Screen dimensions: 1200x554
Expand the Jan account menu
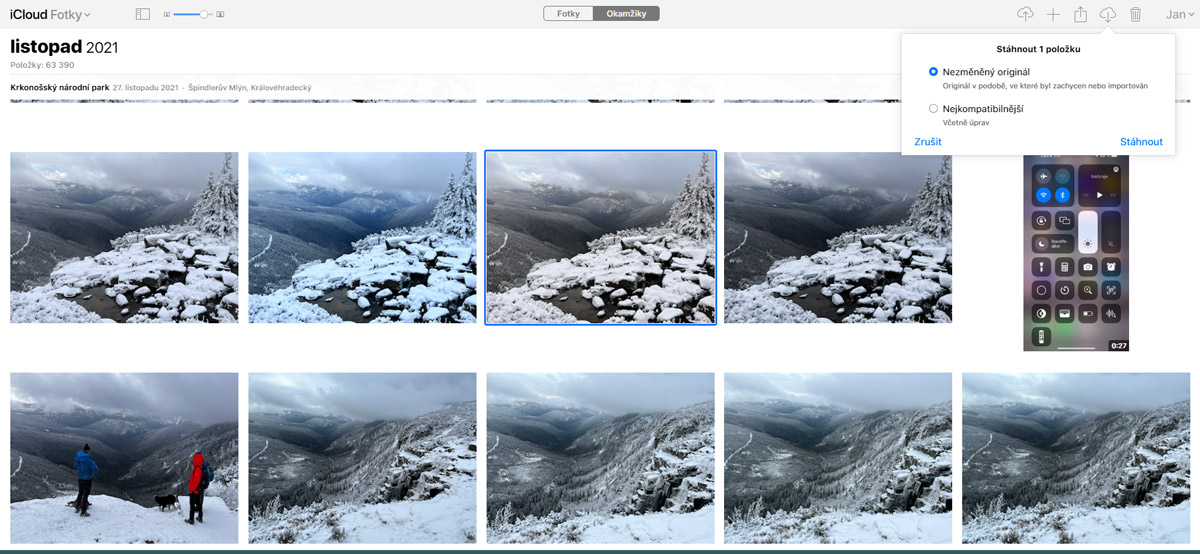[x=1178, y=15]
